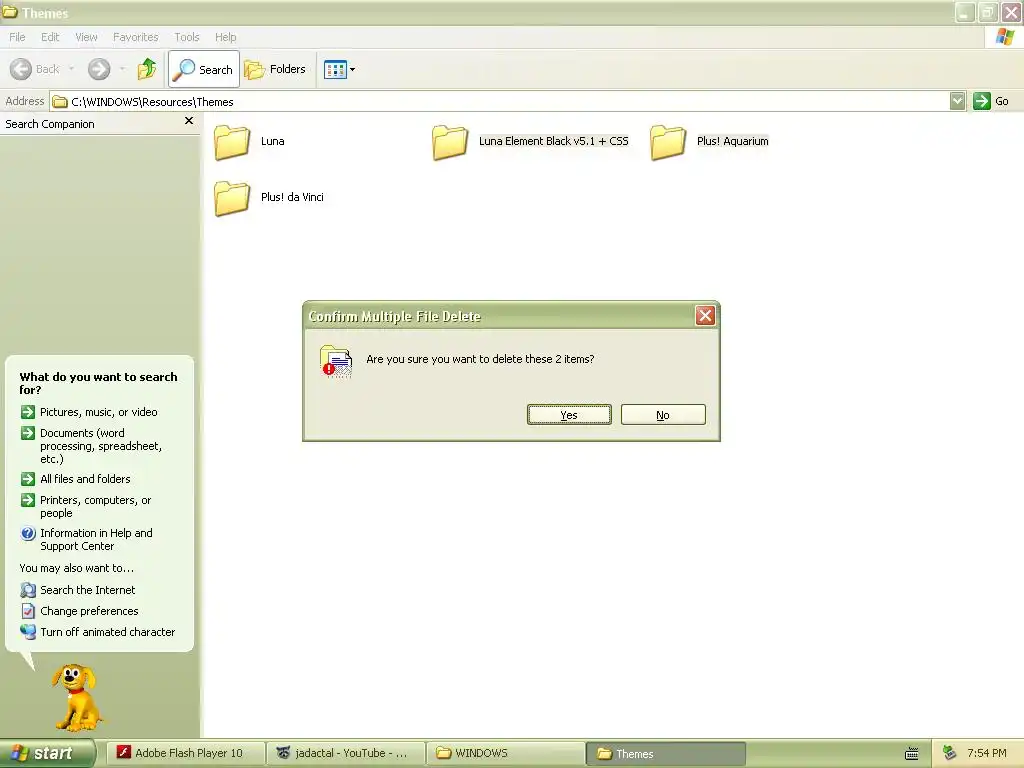Click the Search the Internet icon
Screen dimensions: 1024x768
coord(27,590)
